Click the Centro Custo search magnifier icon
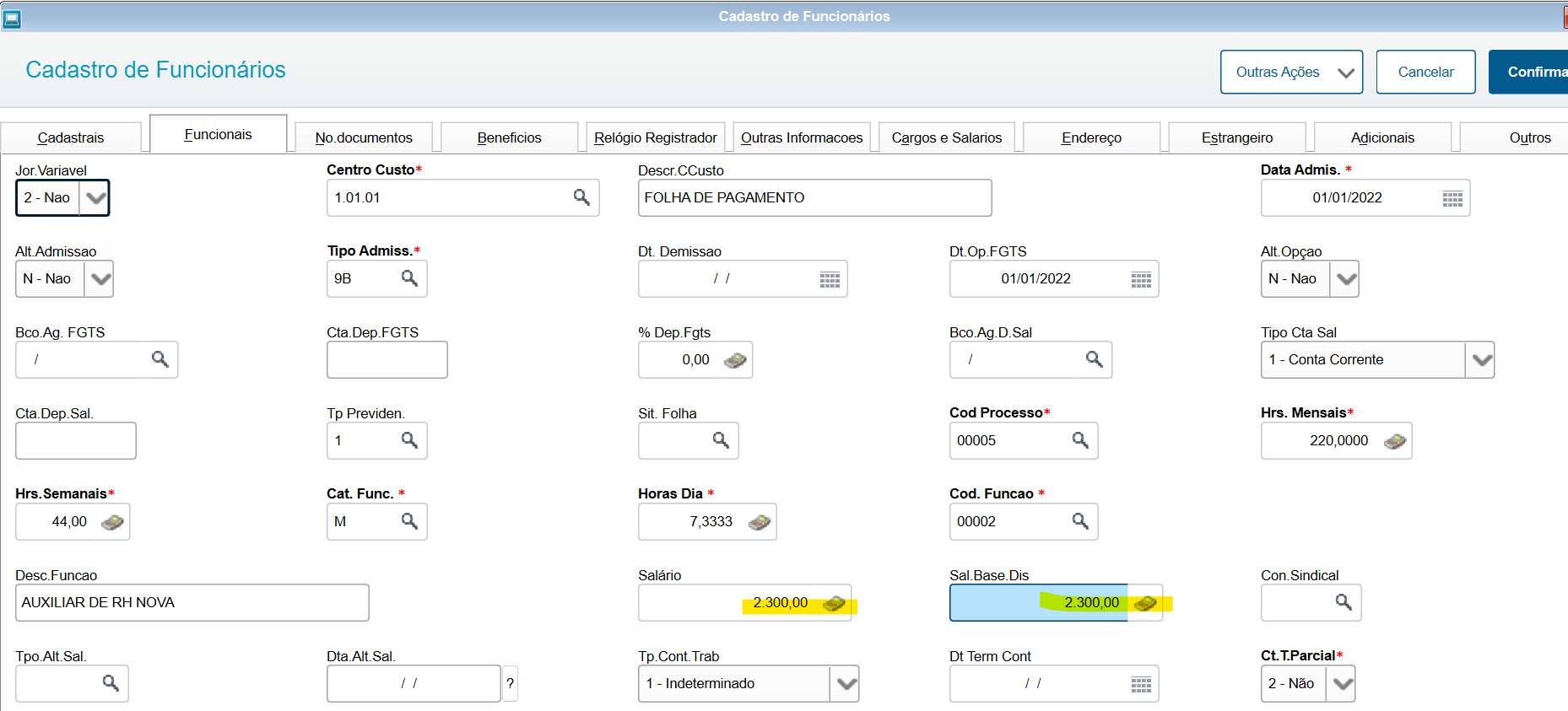 581,197
